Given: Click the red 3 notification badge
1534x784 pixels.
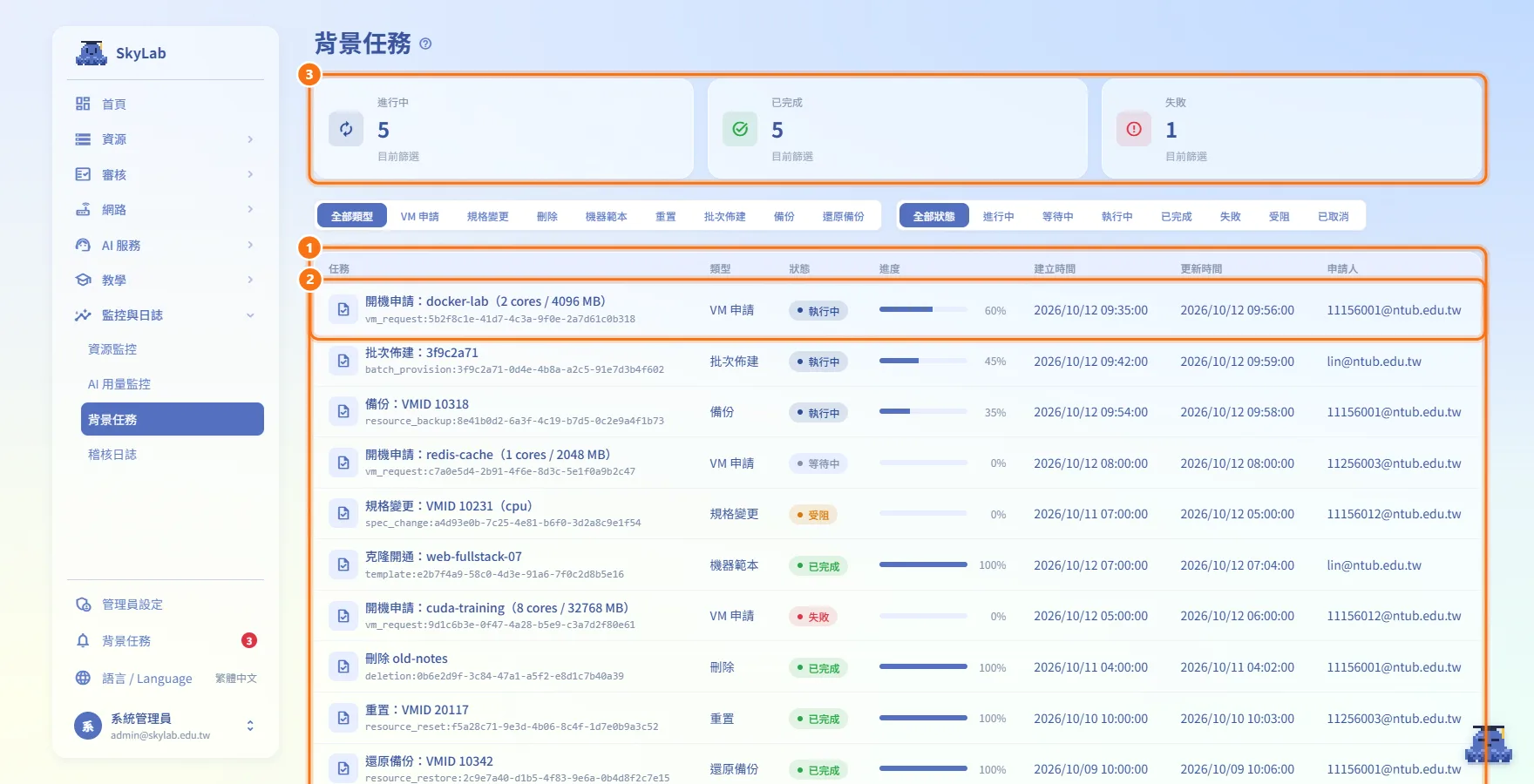Looking at the screenshot, I should coord(249,641).
